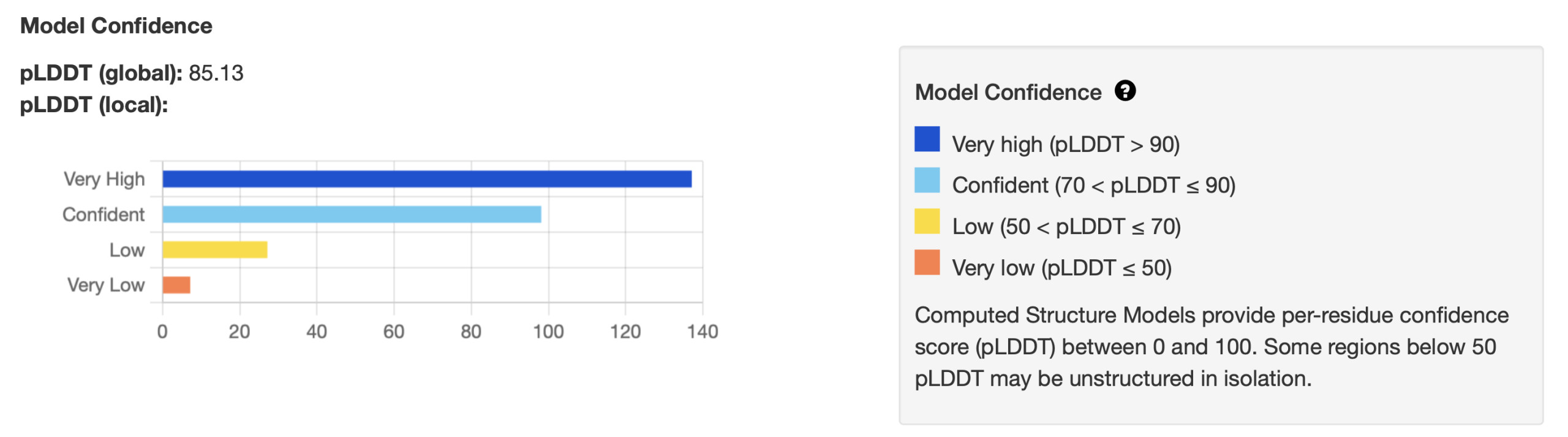Select the yellow Low bar in chart

pos(214,249)
